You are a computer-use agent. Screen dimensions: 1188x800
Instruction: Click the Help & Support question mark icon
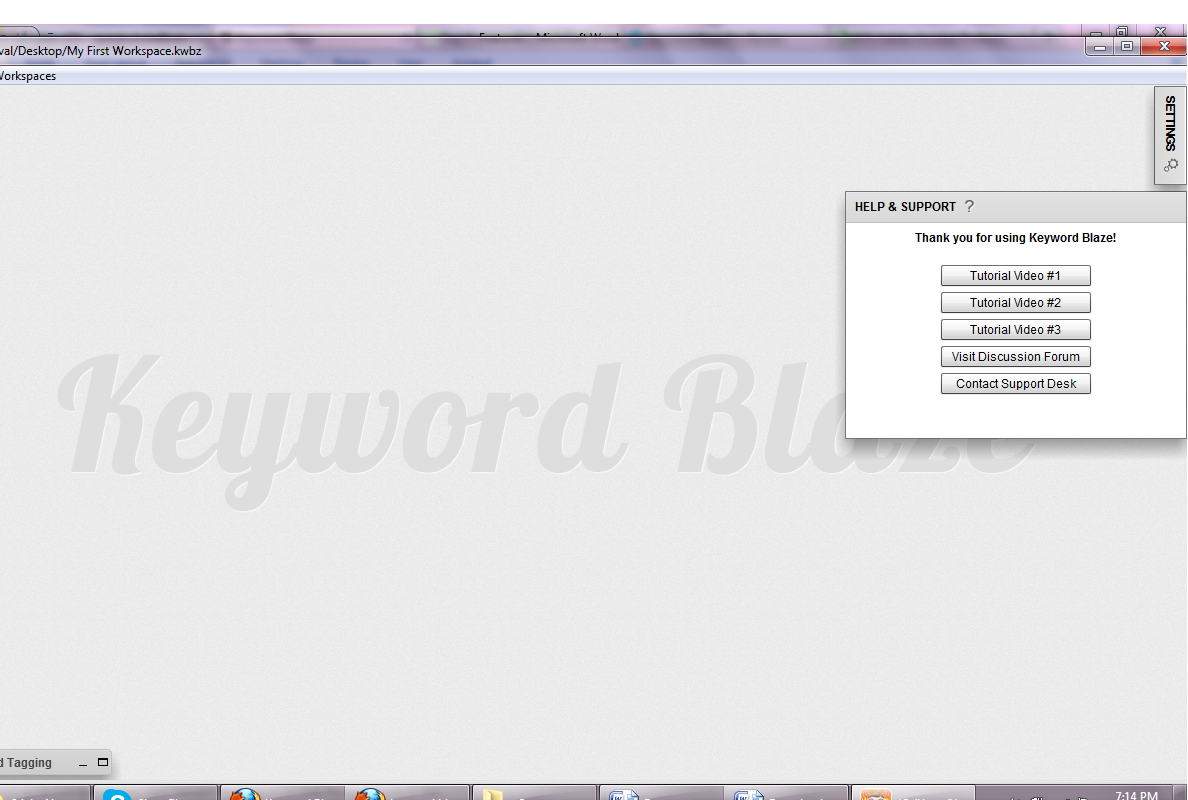pos(969,206)
